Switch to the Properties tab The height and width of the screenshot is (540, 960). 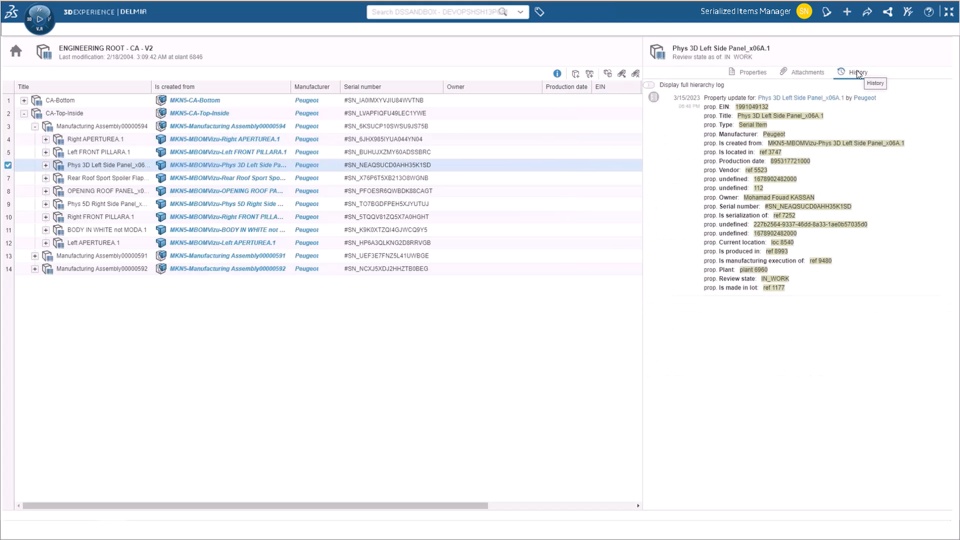[747, 72]
